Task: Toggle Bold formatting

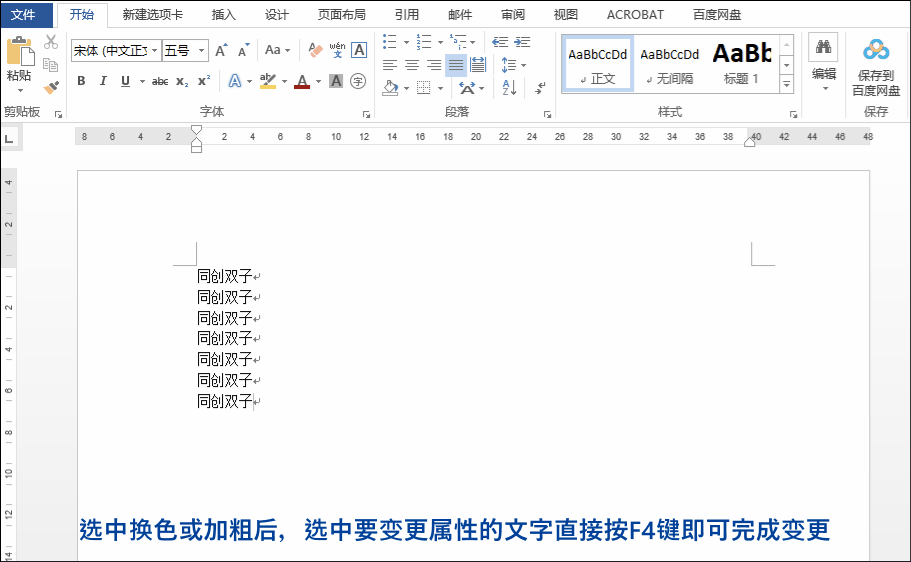Action: (81, 81)
